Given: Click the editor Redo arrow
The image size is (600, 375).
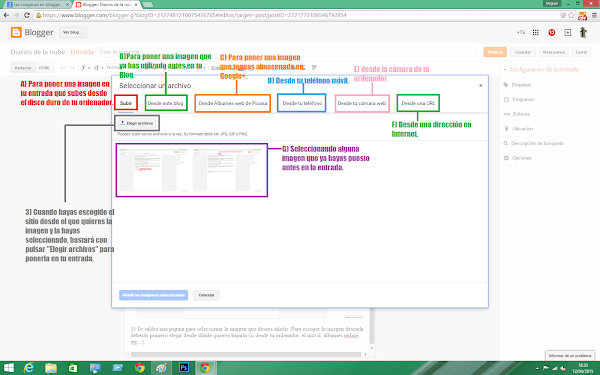Looking at the screenshot, I should pos(72,68).
